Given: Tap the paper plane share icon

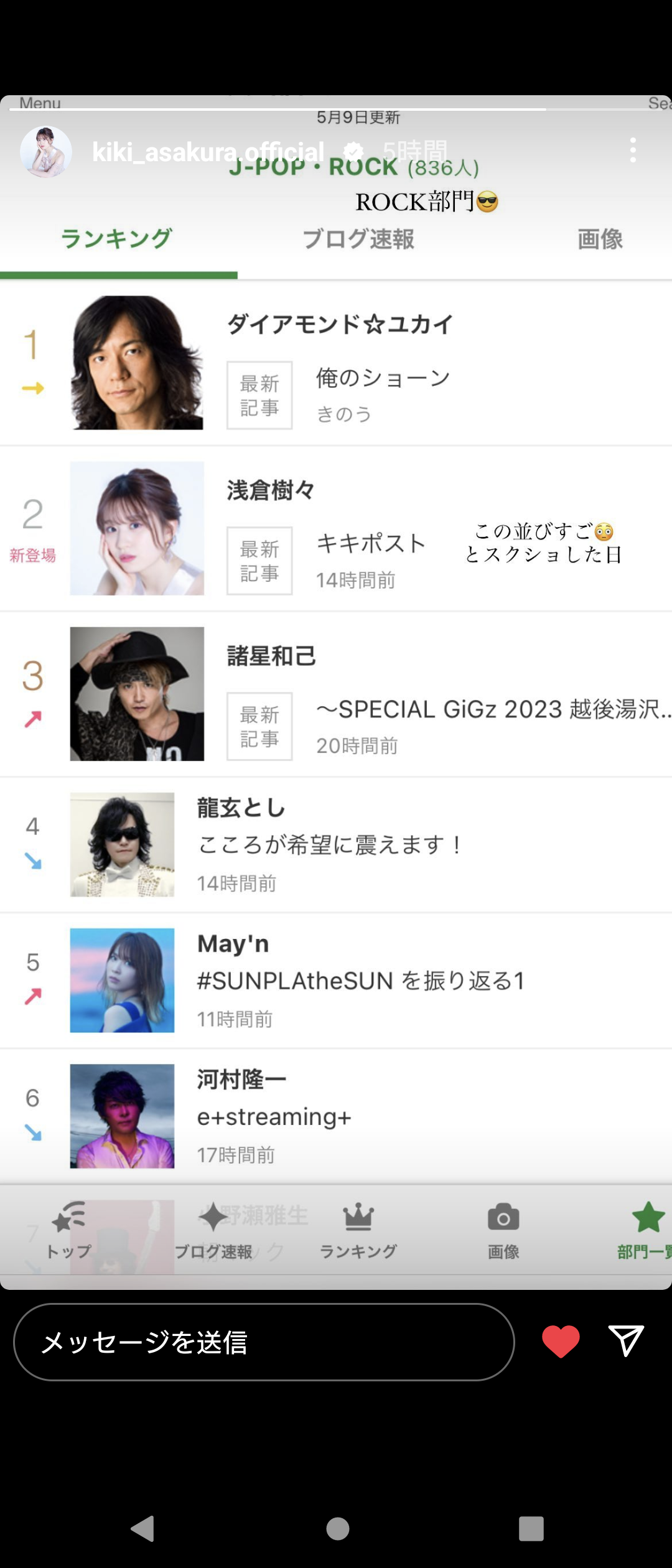Looking at the screenshot, I should point(626,1341).
